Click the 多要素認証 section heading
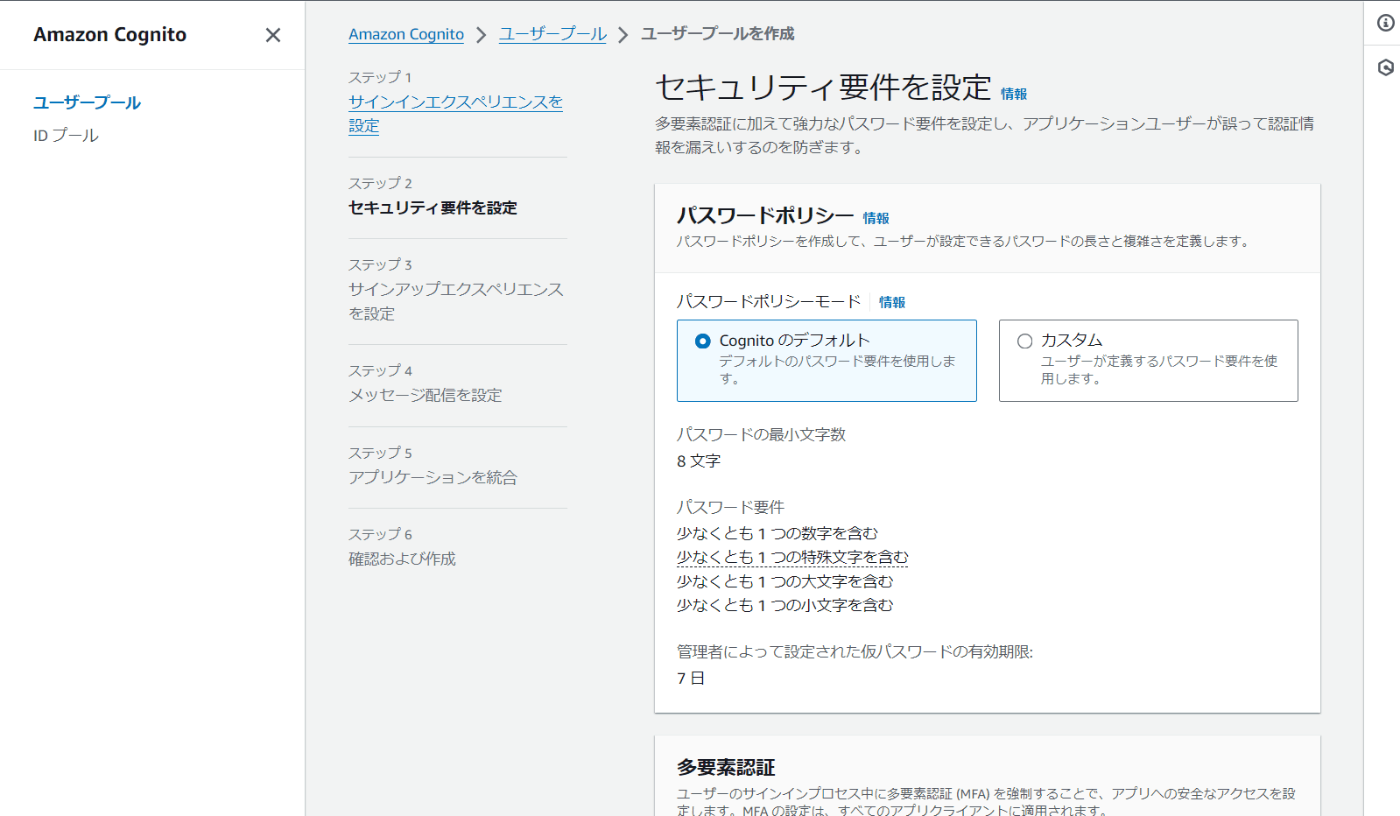The width and height of the screenshot is (1400, 816). point(726,768)
